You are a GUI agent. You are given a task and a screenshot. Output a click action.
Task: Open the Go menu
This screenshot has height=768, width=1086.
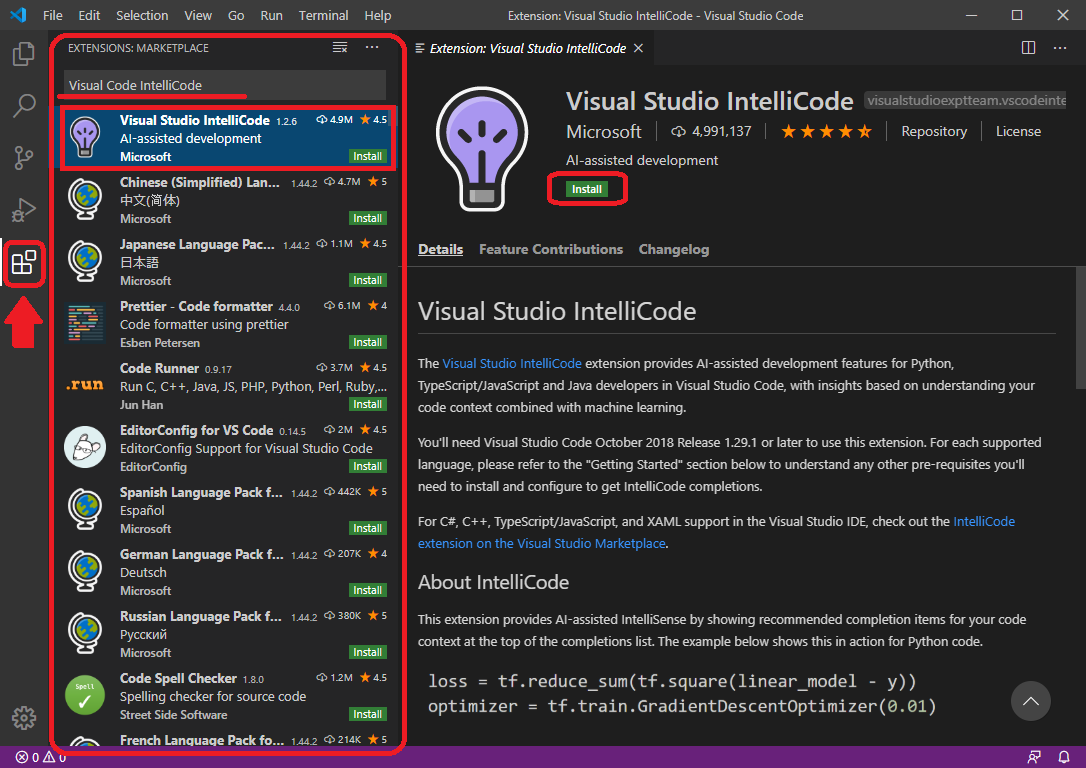click(236, 15)
